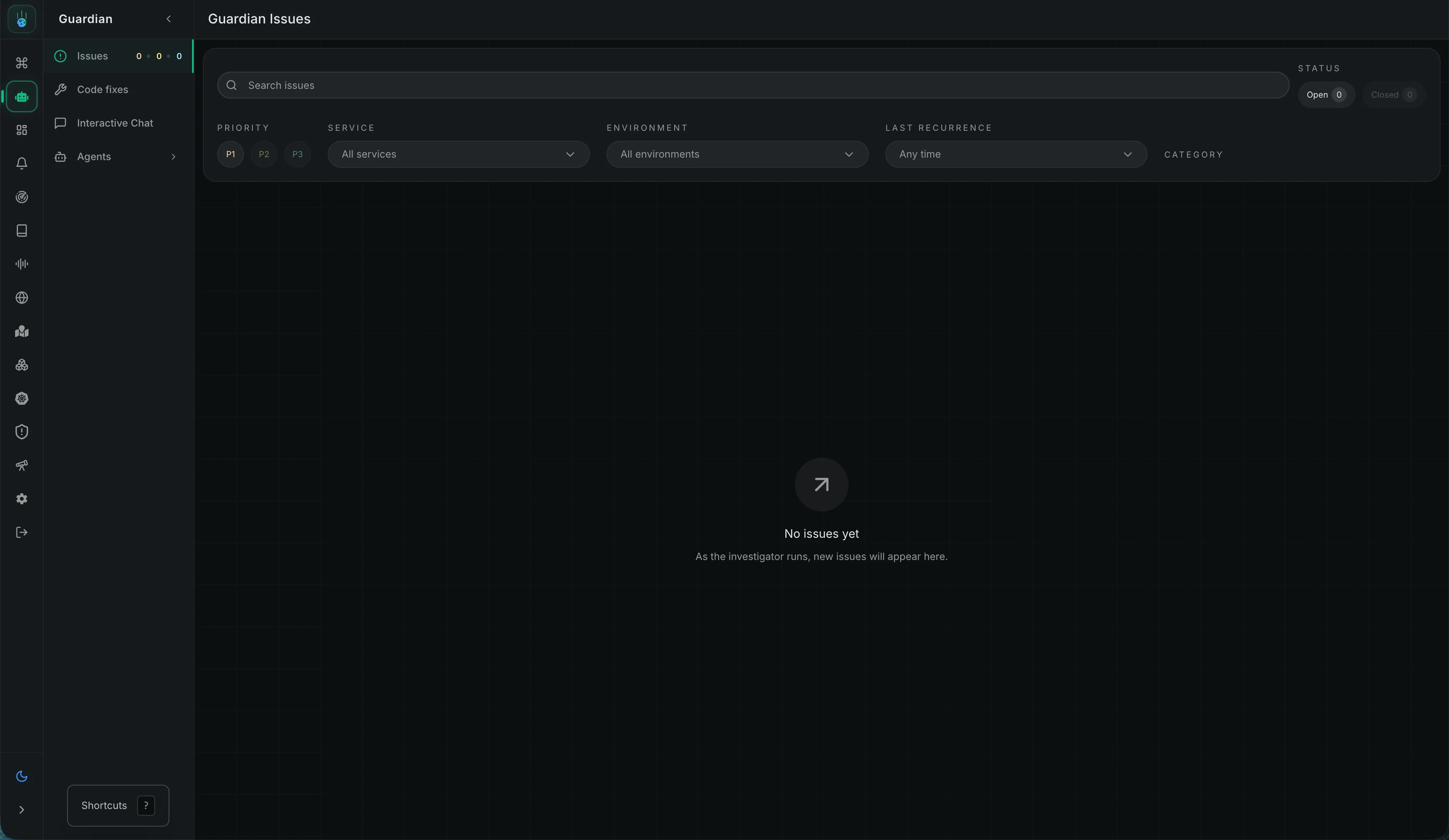Toggle the P2 priority filter
The width and height of the screenshot is (1449, 840).
(264, 154)
